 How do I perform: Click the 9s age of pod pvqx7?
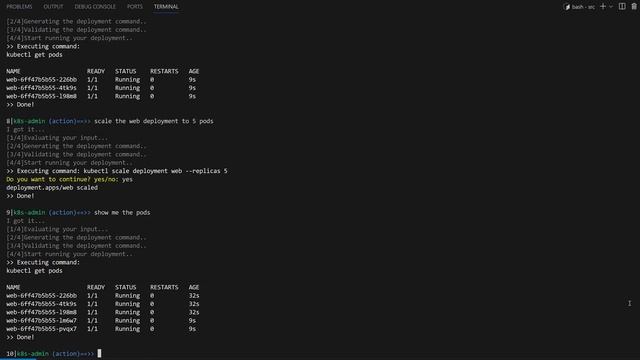pos(192,329)
